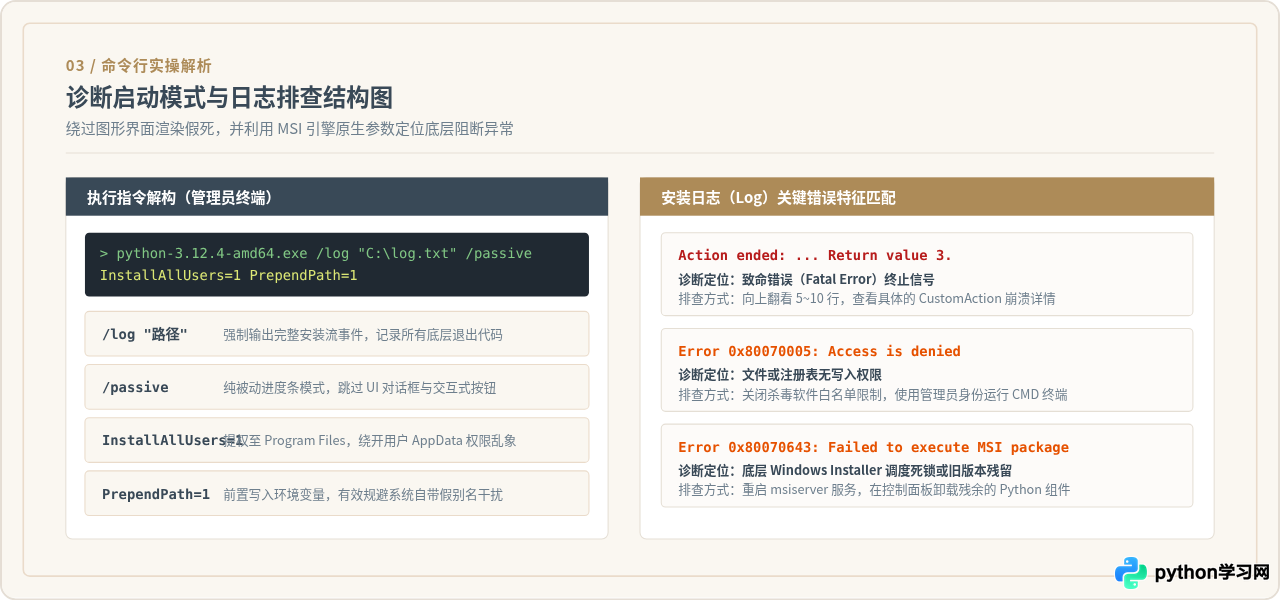This screenshot has height=600, width=1280.
Task: Click the description "前置写入环境变量"
Action: point(363,494)
